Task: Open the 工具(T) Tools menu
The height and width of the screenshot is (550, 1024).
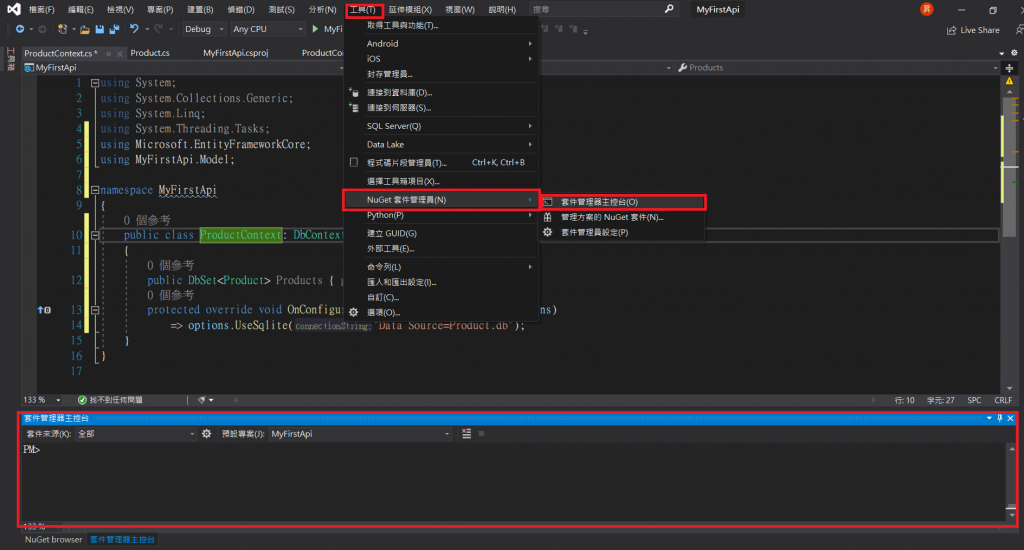Action: click(x=362, y=10)
